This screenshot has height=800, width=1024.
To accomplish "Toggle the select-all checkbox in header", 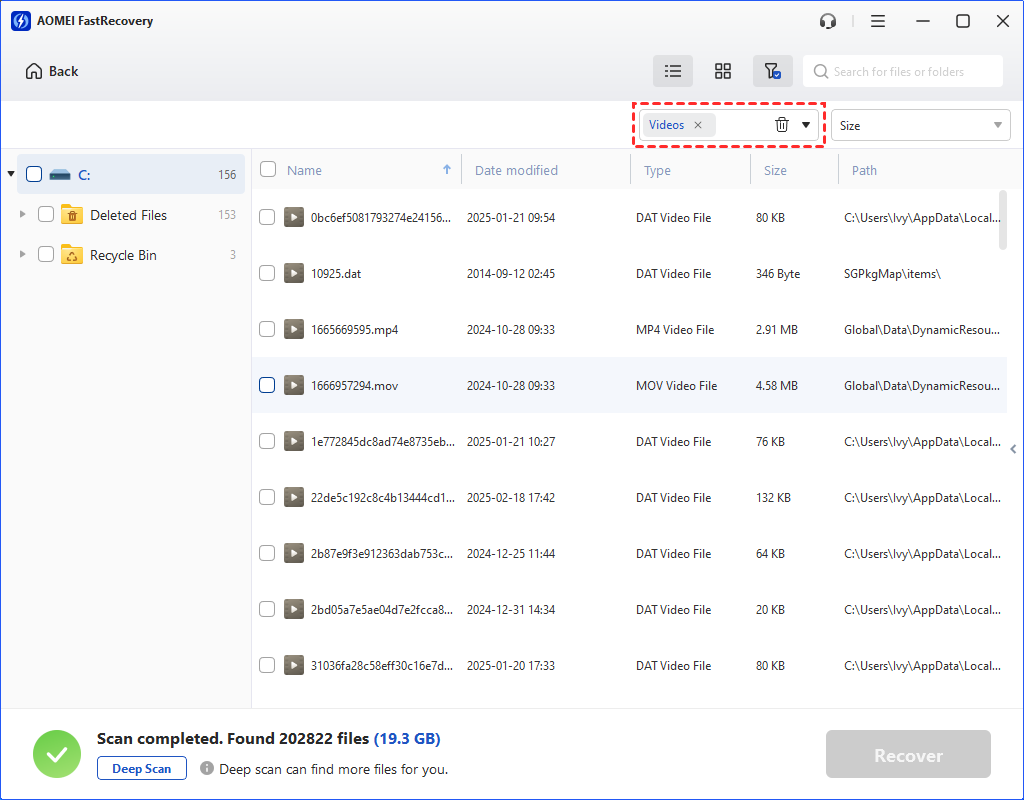I will [268, 170].
